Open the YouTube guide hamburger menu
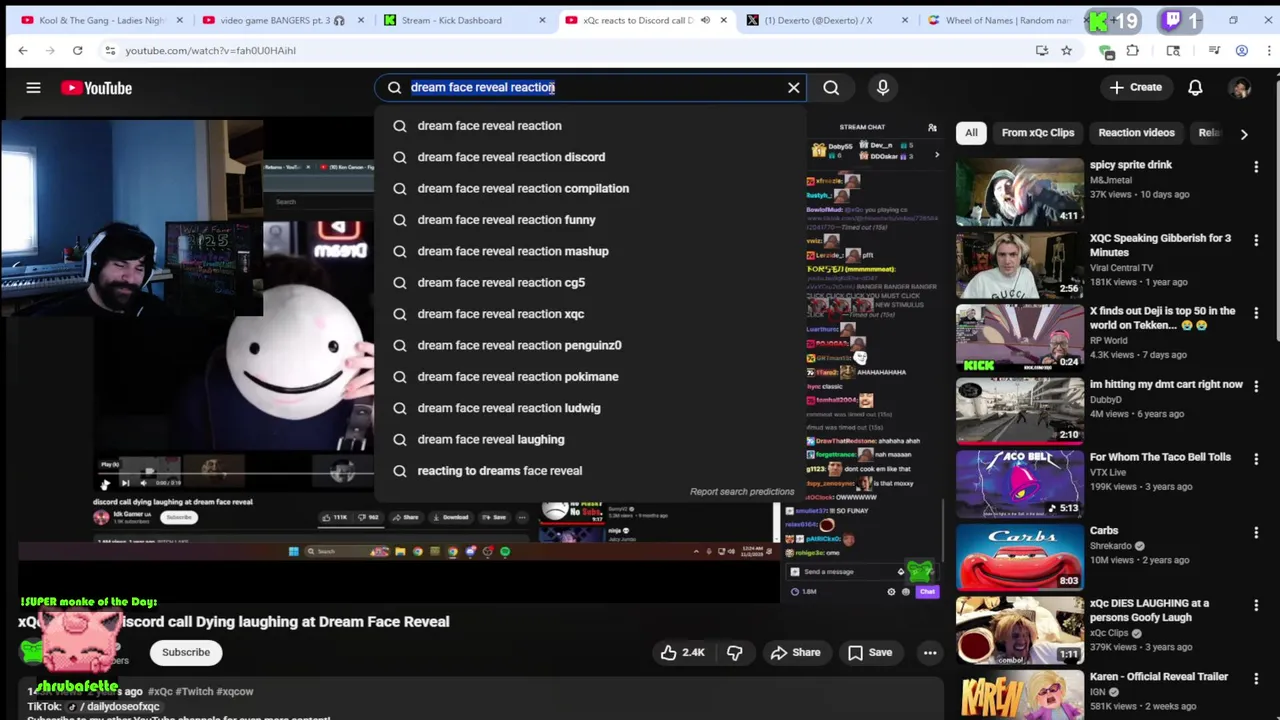This screenshot has width=1280, height=720. pyautogui.click(x=33, y=88)
